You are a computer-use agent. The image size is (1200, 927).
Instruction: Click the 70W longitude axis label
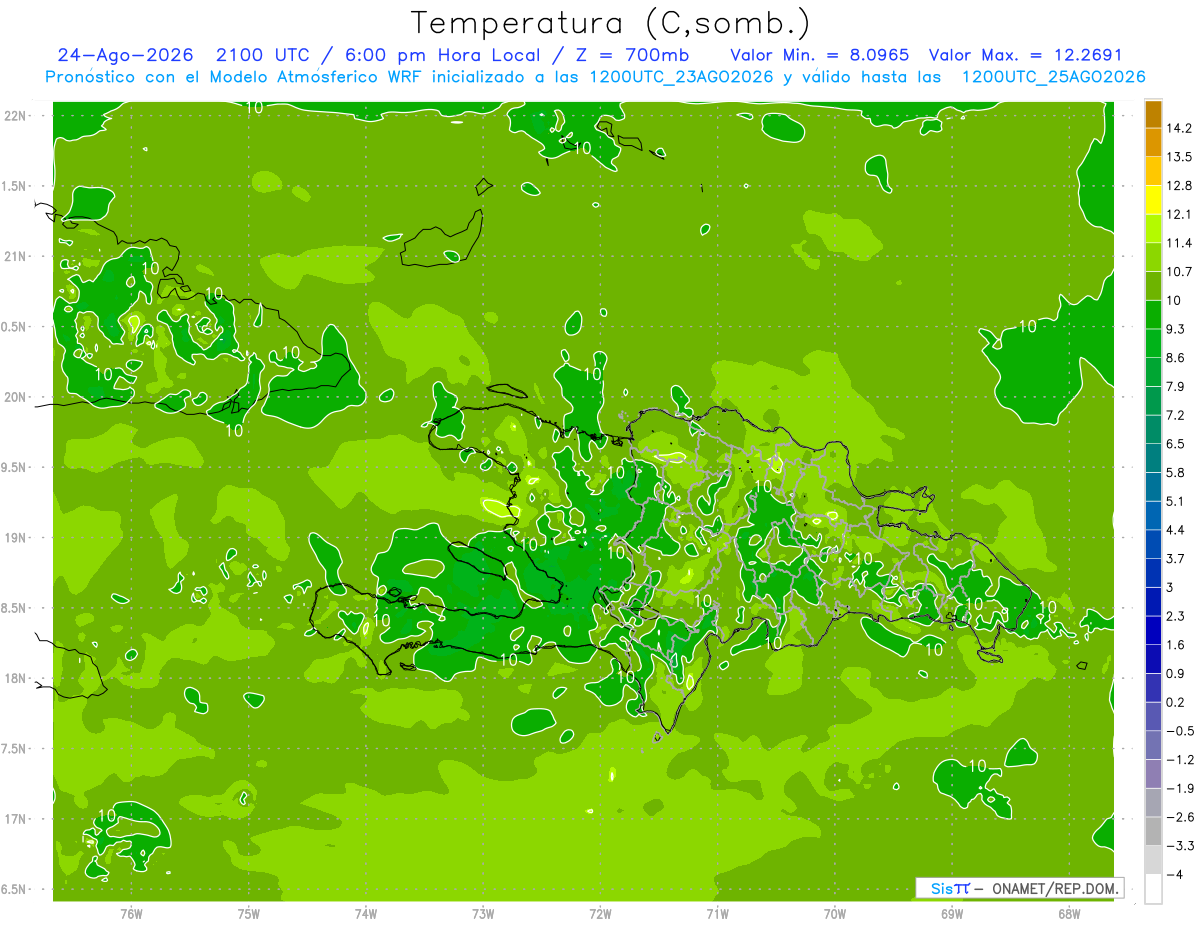pyautogui.click(x=835, y=914)
